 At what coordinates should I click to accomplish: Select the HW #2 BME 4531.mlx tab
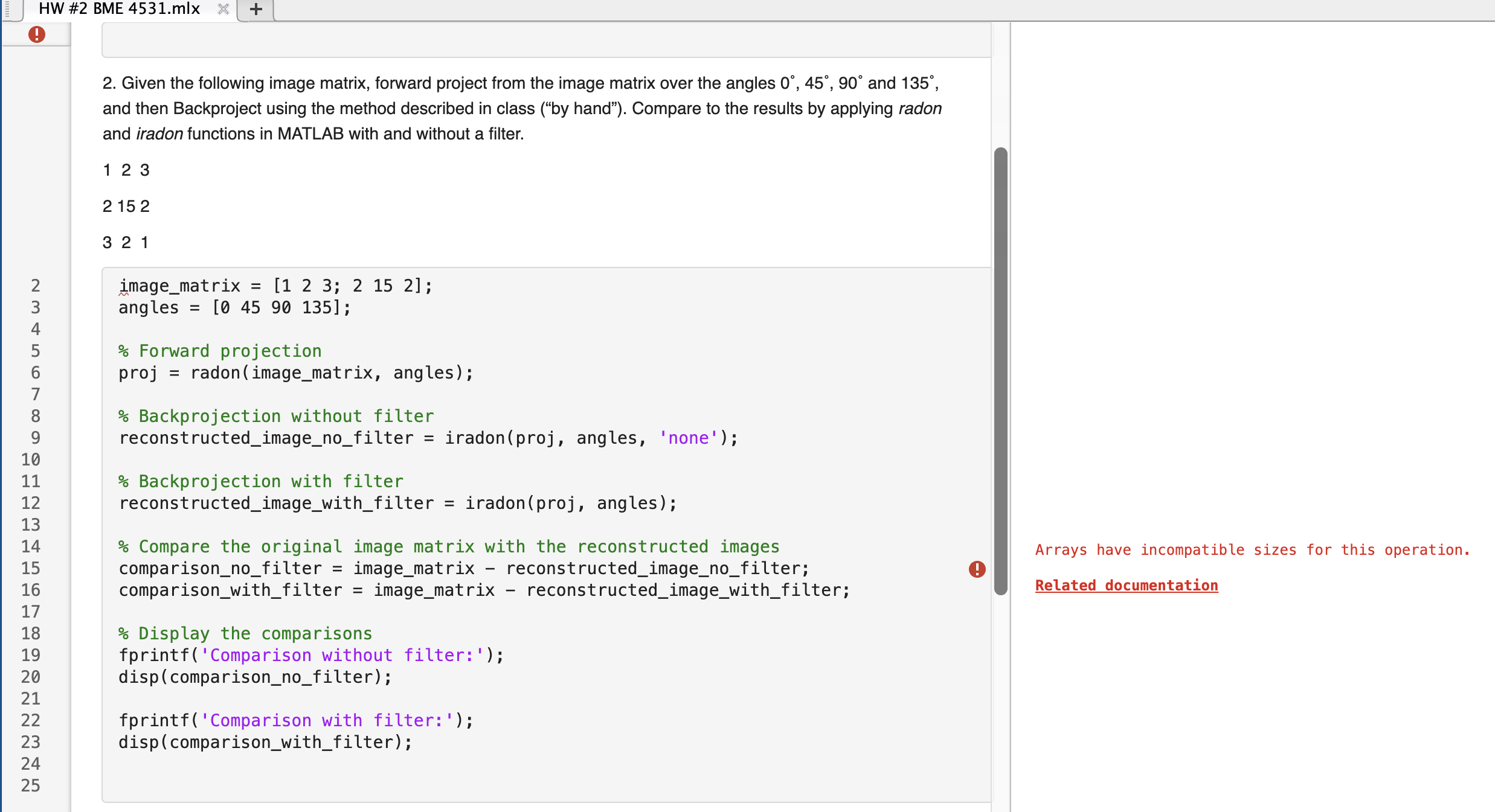point(119,9)
